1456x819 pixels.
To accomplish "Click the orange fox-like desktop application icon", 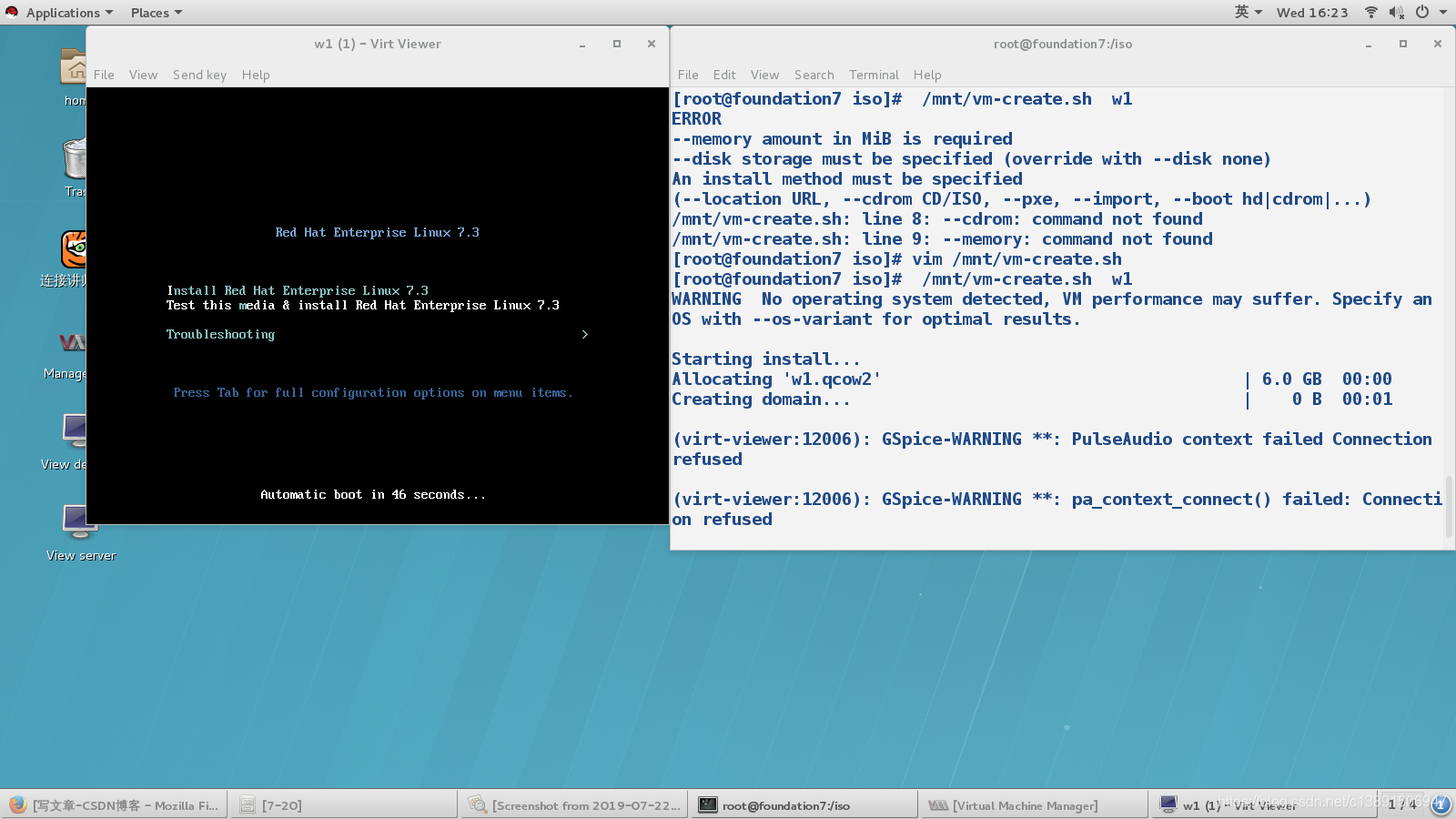I will pyautogui.click(x=74, y=249).
